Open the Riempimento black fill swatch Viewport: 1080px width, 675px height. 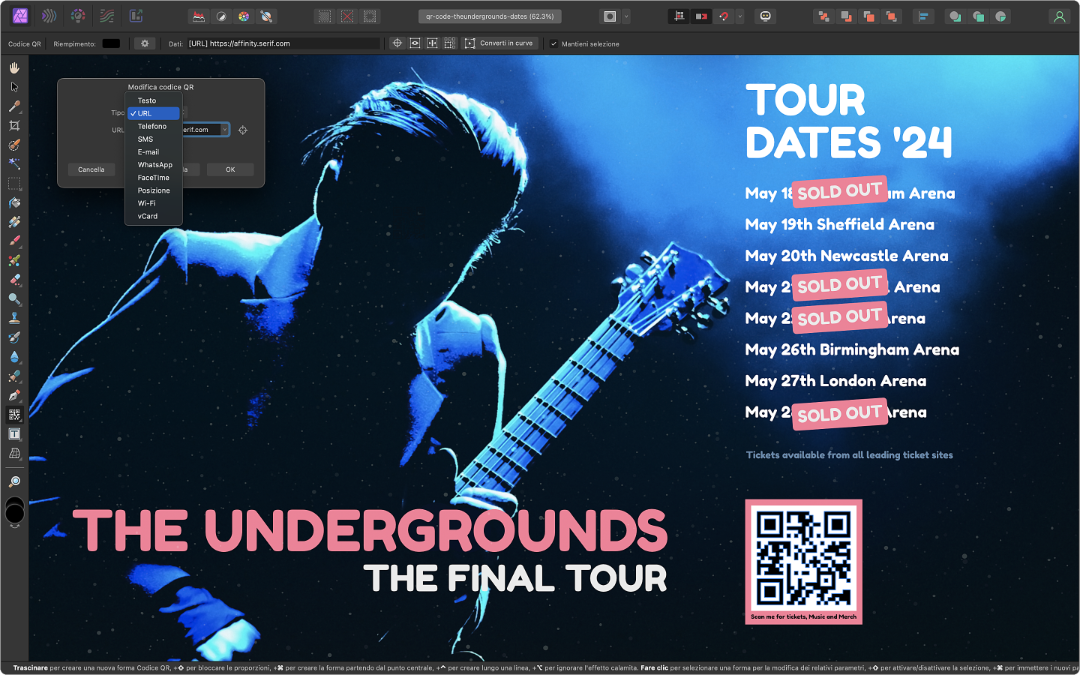pos(111,44)
